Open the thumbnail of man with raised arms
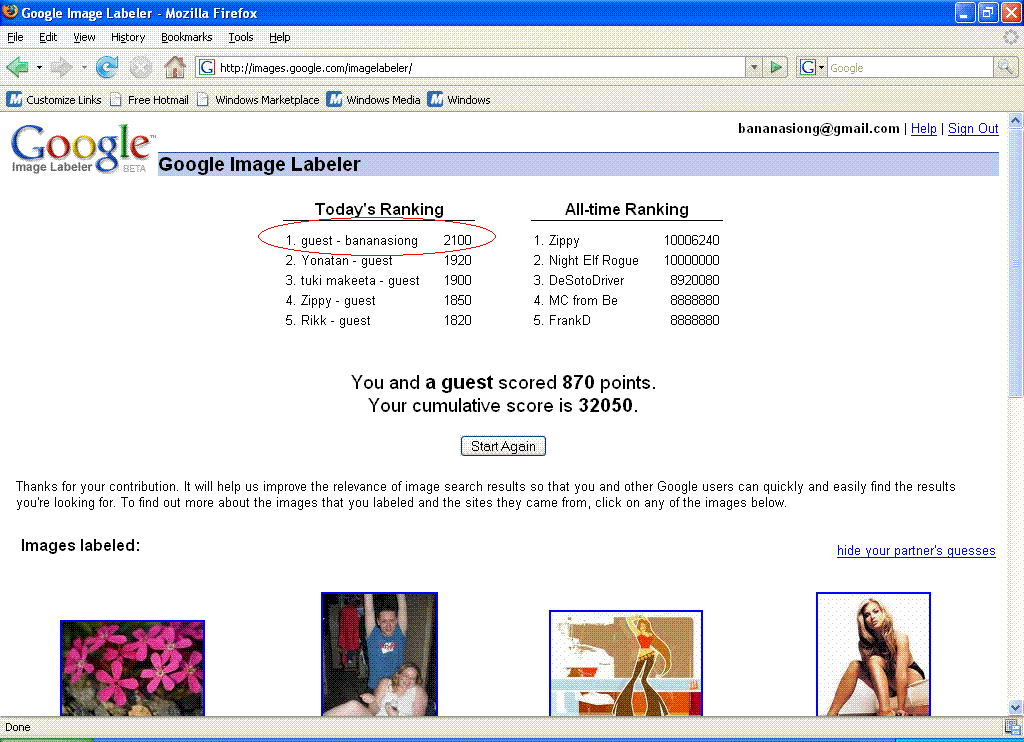Image resolution: width=1024 pixels, height=742 pixels. 379,654
